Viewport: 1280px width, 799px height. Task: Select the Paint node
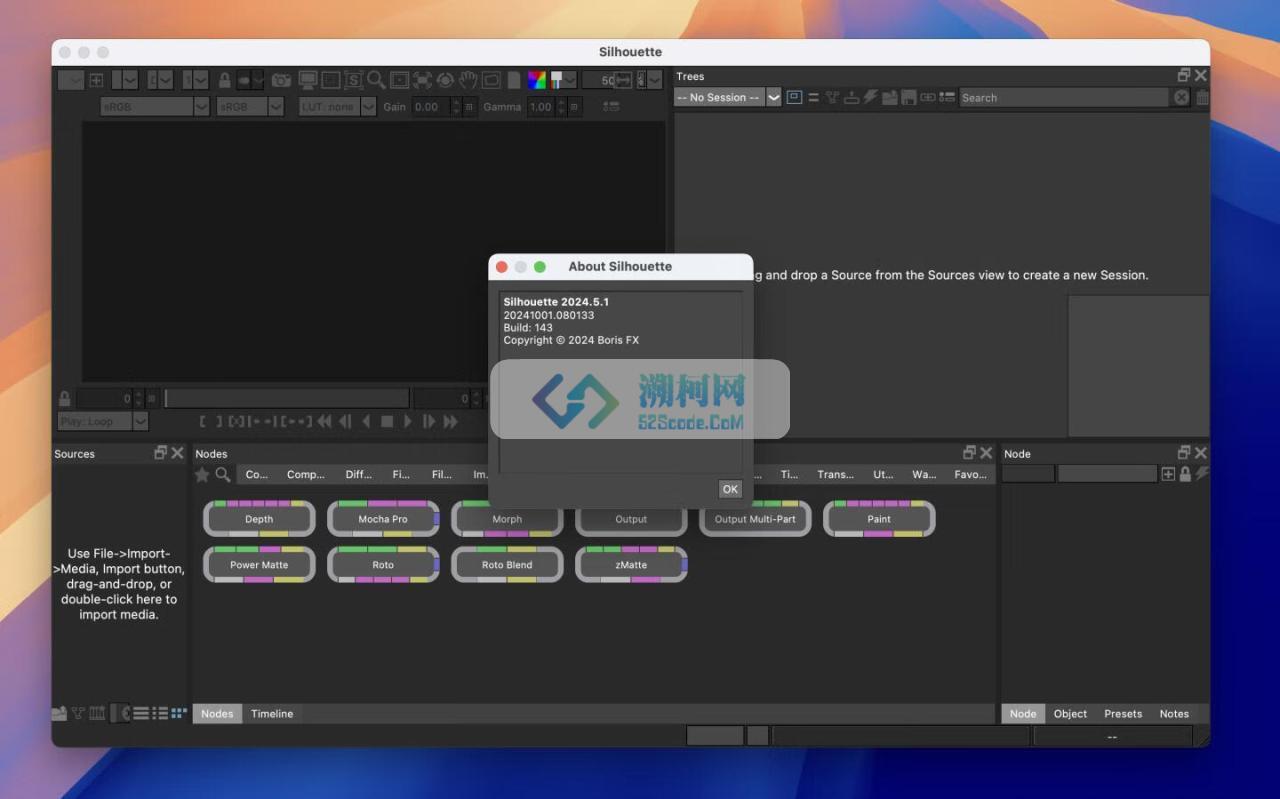(879, 519)
